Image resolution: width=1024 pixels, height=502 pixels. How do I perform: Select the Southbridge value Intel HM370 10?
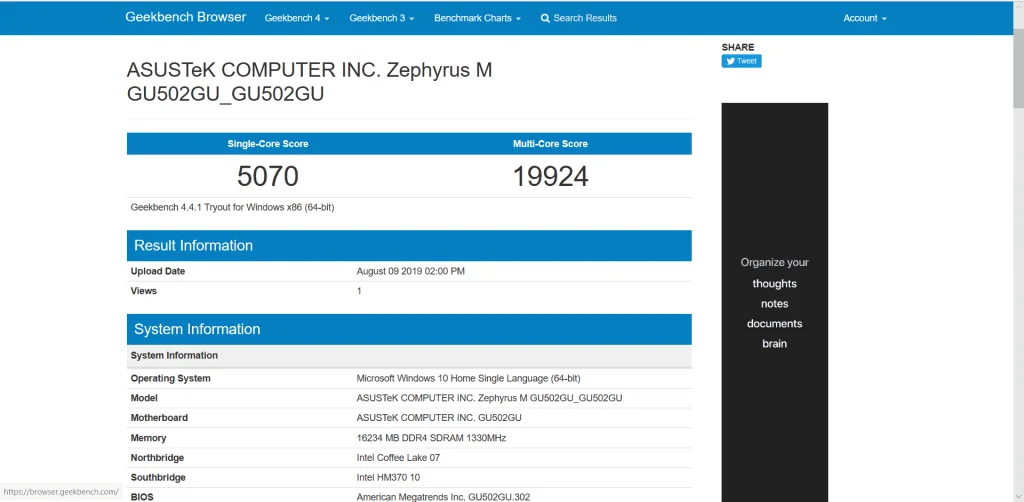coord(388,477)
